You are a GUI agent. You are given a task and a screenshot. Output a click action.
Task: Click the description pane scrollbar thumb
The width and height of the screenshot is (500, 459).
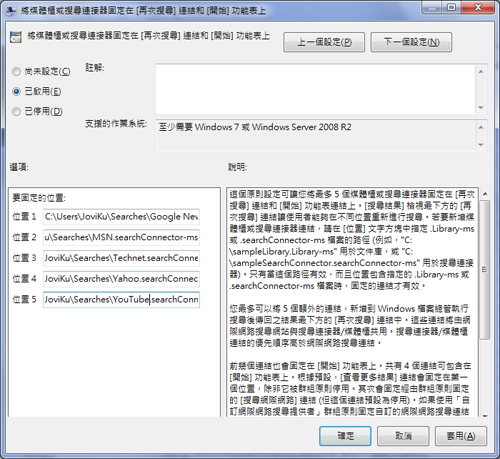pos(485,270)
